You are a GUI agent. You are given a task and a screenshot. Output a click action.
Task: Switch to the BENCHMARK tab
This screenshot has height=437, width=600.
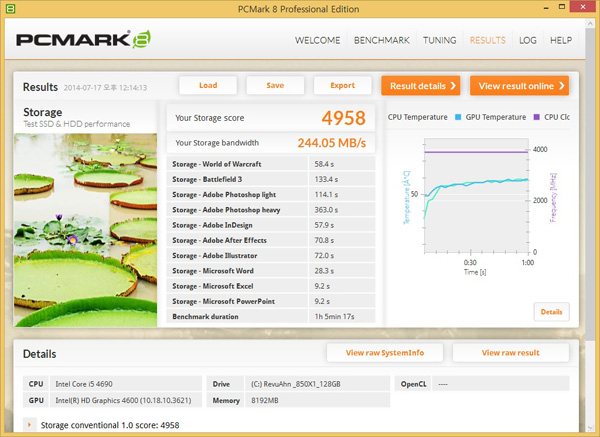click(x=382, y=40)
